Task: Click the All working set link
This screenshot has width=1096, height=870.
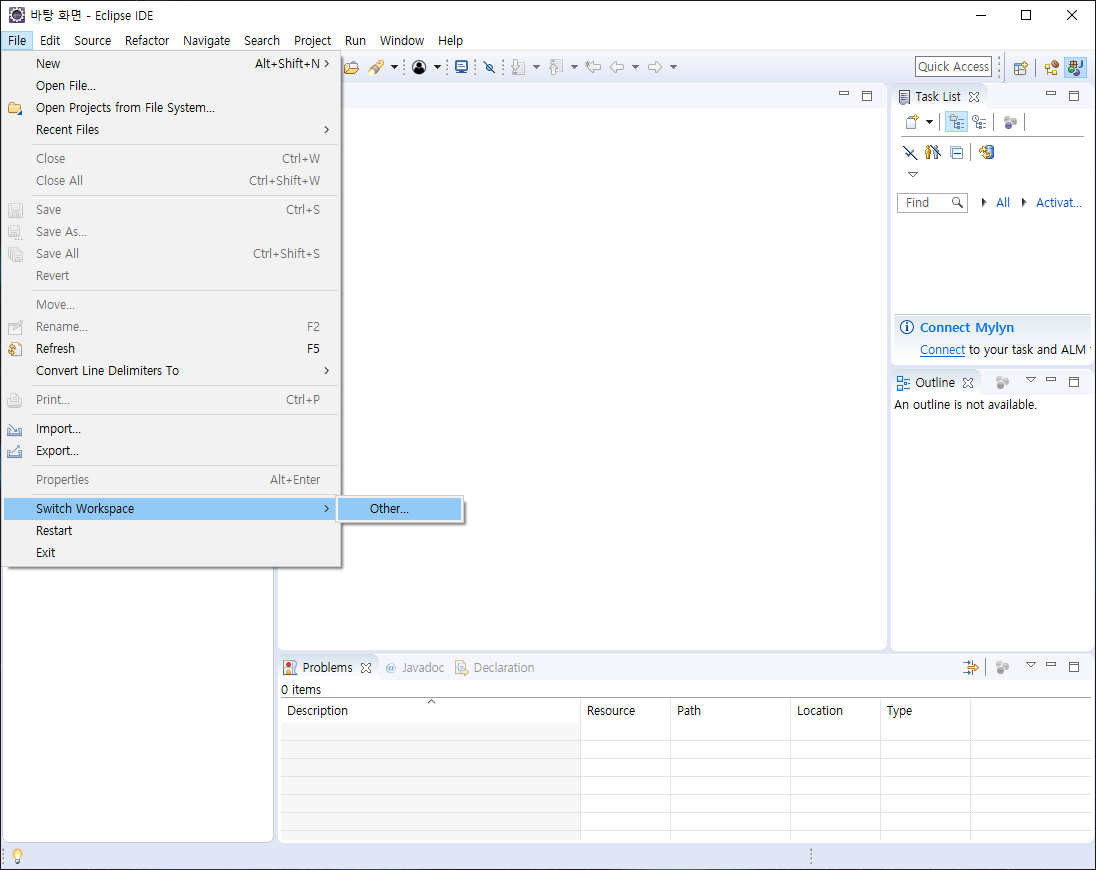Action: [1002, 203]
